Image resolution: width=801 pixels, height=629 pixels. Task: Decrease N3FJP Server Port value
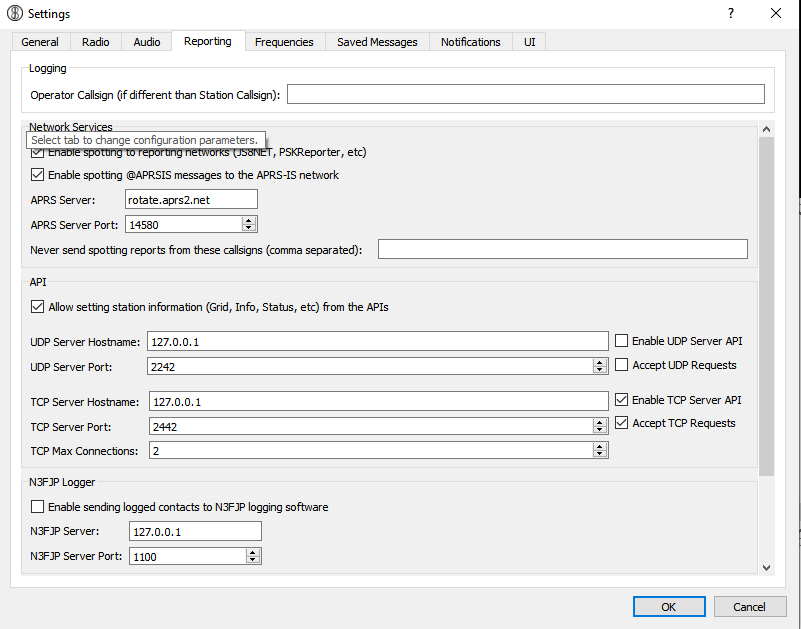[252, 560]
